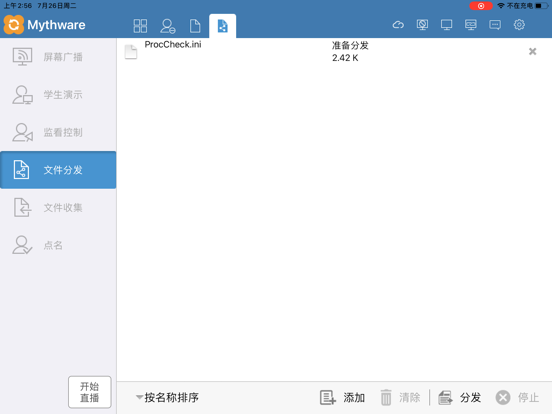Click the monitor with remote message icon
The width and height of the screenshot is (552, 414).
(x=471, y=25)
